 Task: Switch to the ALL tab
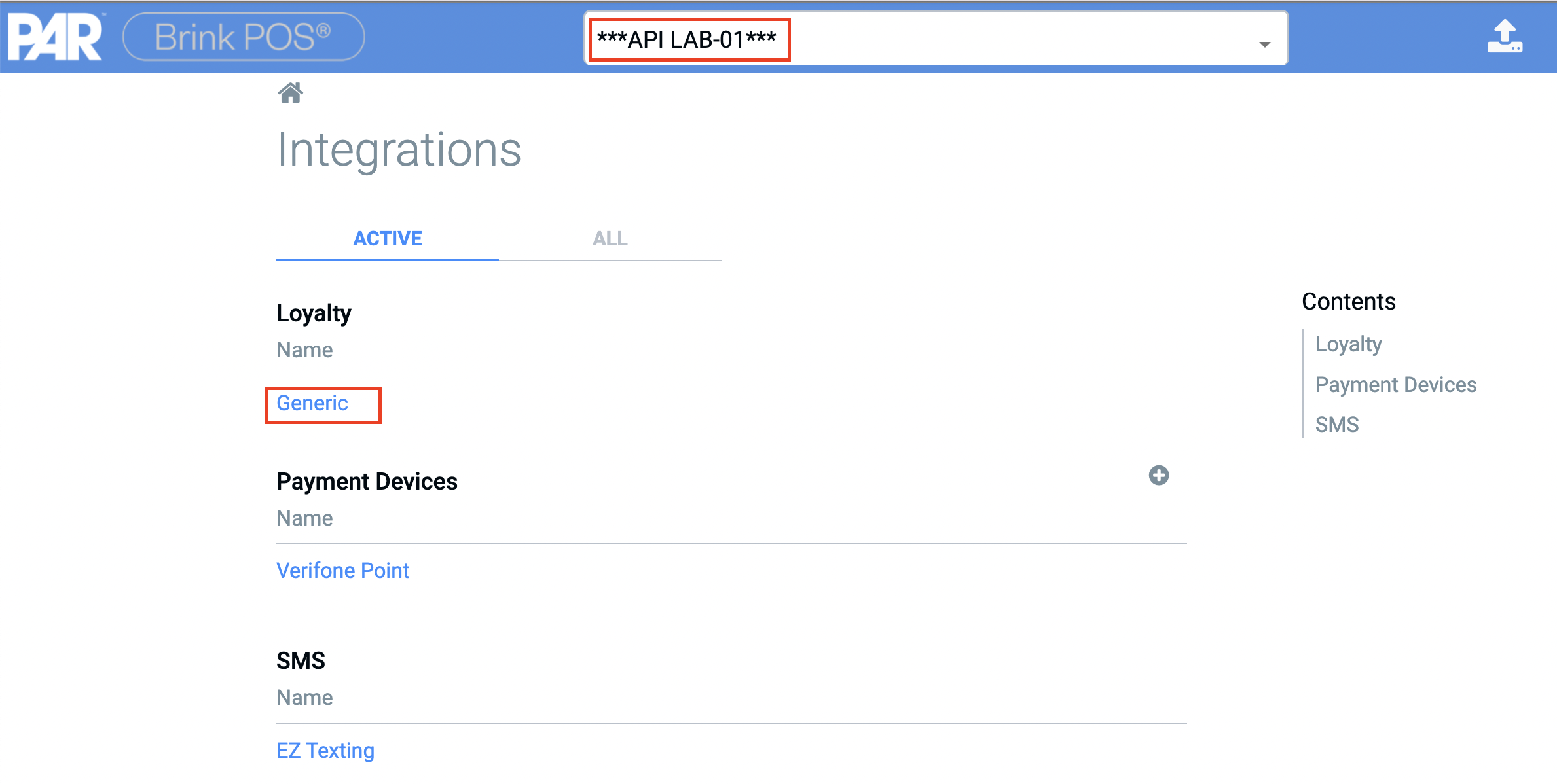610,239
